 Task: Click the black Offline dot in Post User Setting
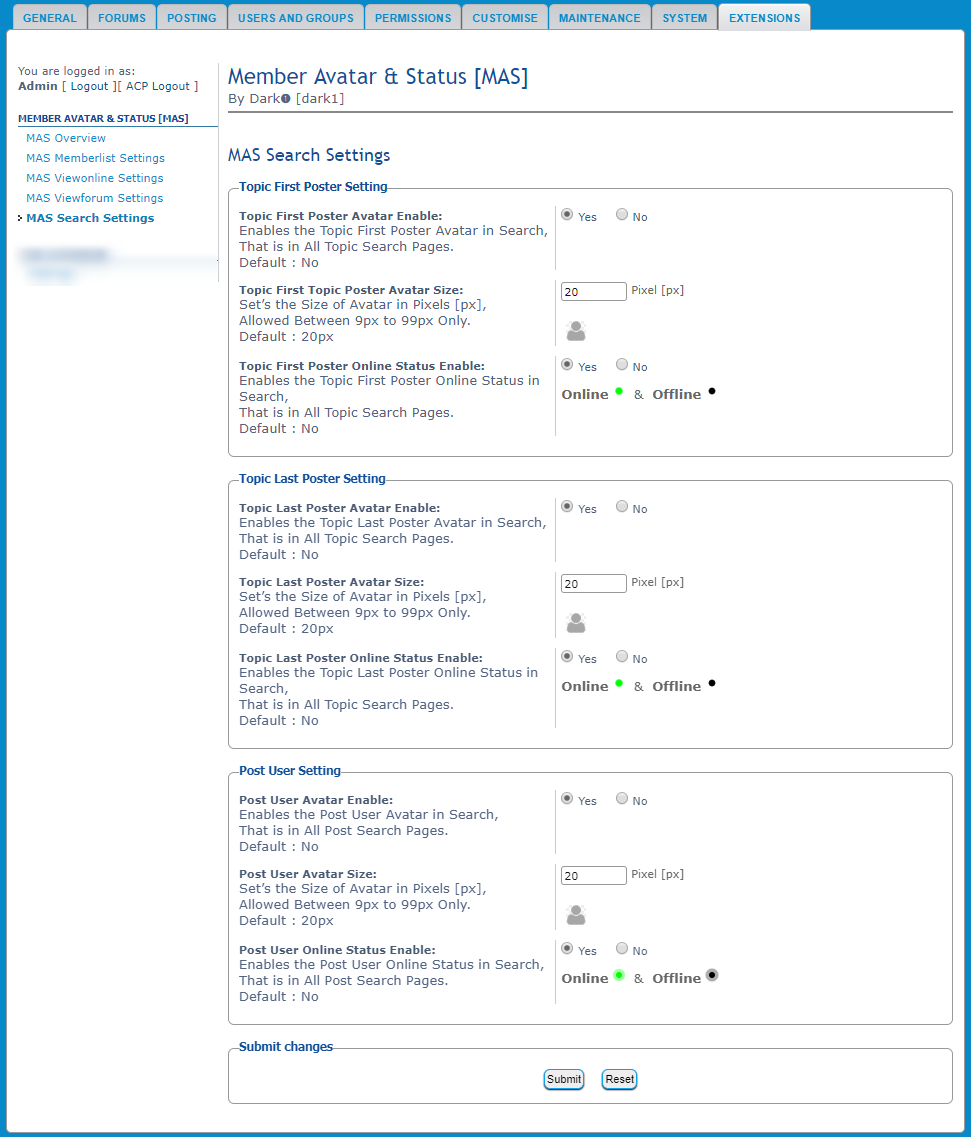(712, 975)
